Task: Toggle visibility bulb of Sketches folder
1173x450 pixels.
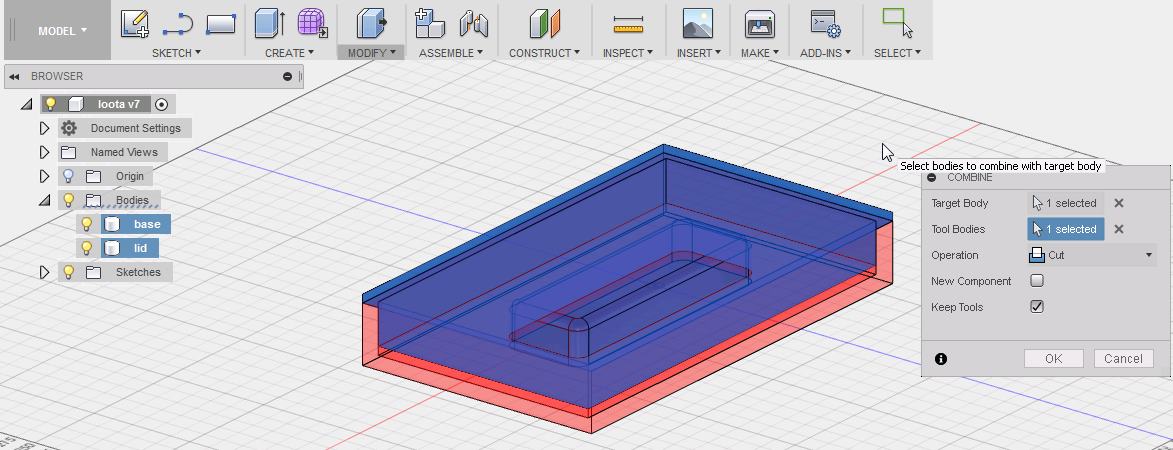Action: [69, 272]
